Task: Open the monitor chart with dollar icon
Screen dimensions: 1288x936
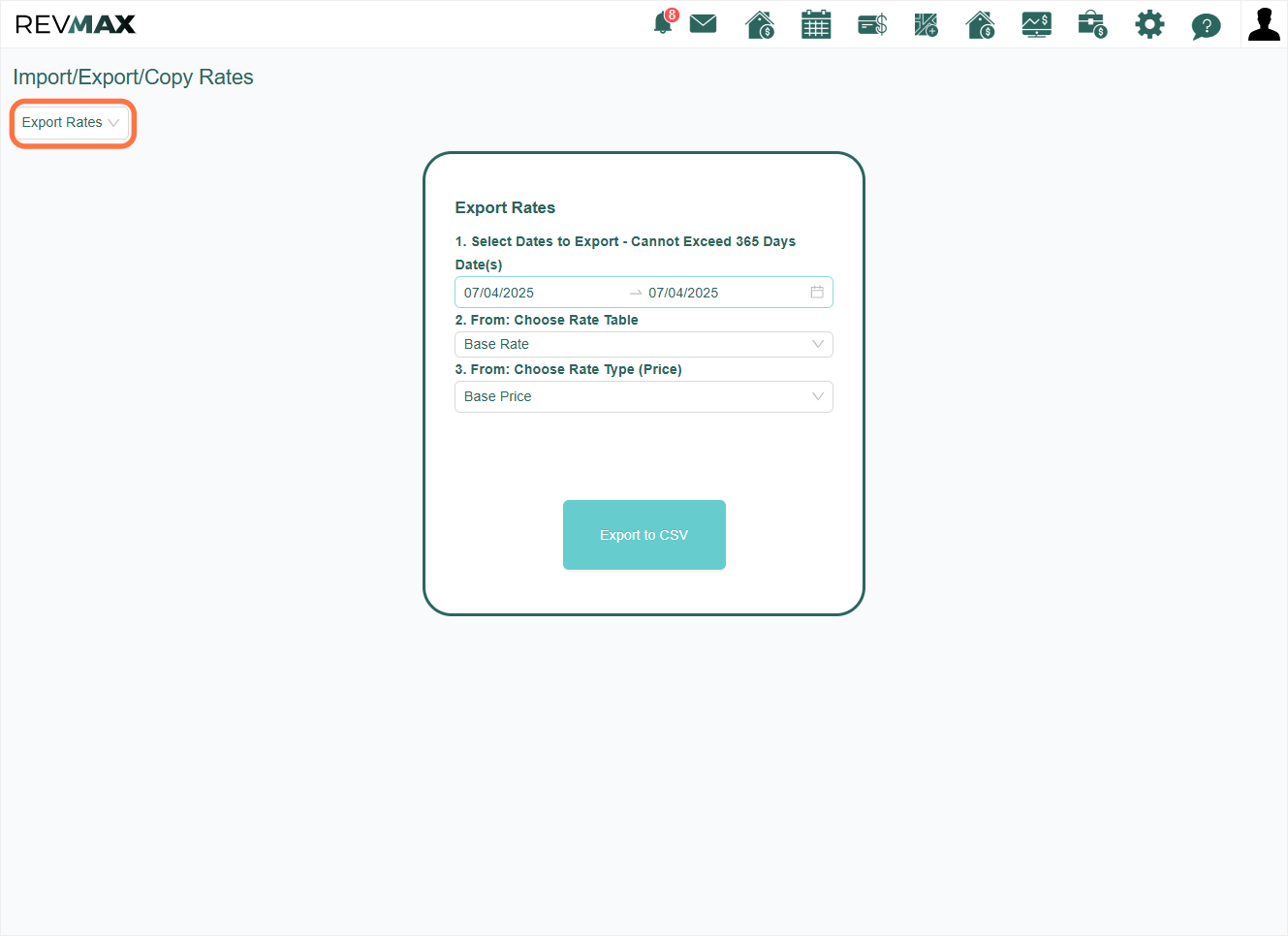Action: 1036,24
